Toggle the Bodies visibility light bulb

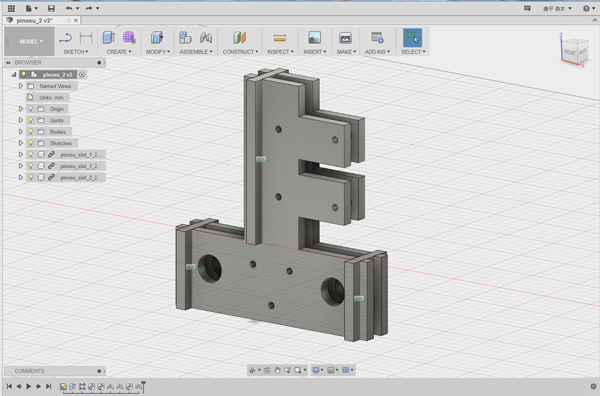[x=31, y=132]
